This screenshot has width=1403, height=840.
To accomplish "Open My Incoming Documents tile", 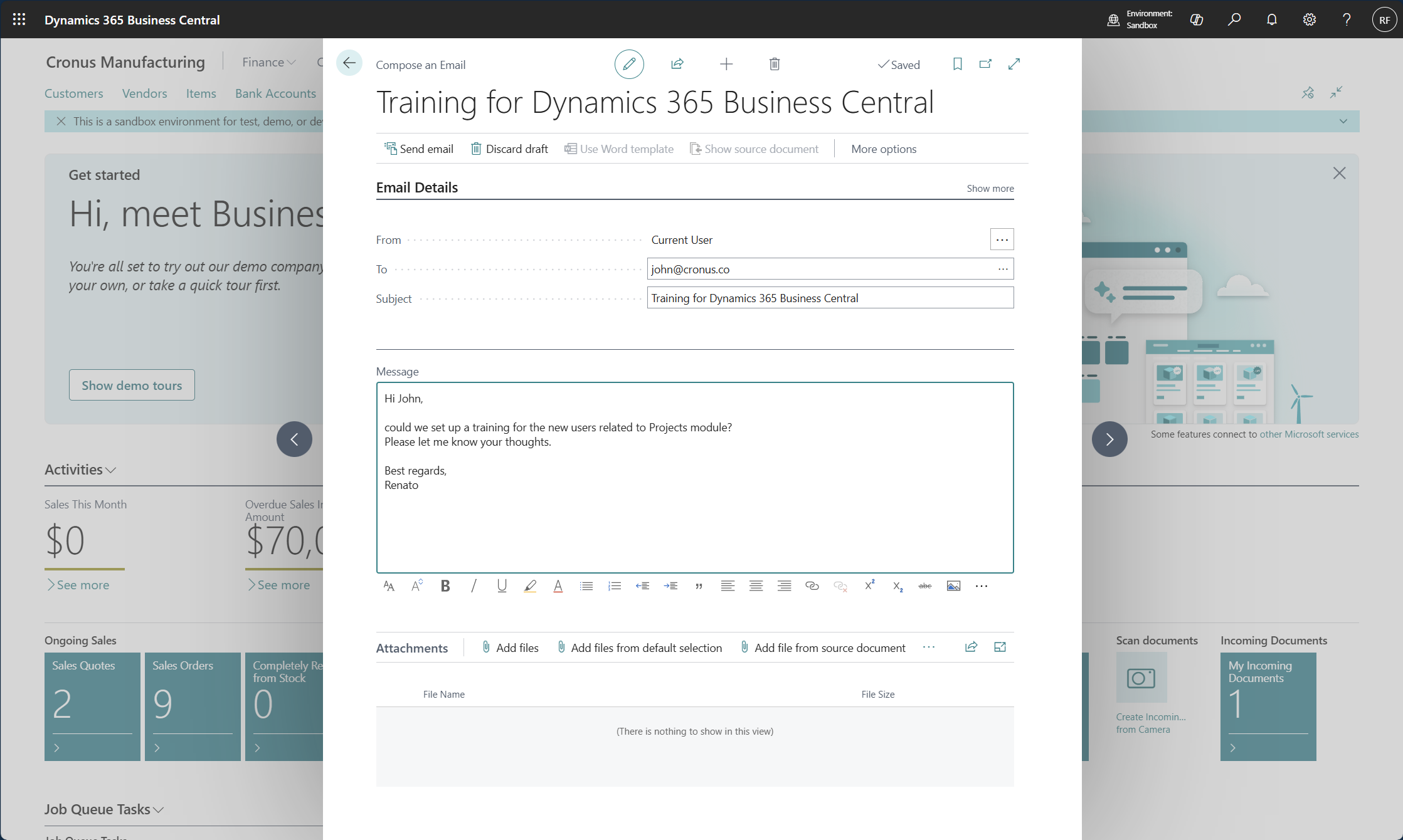I will [1268, 706].
